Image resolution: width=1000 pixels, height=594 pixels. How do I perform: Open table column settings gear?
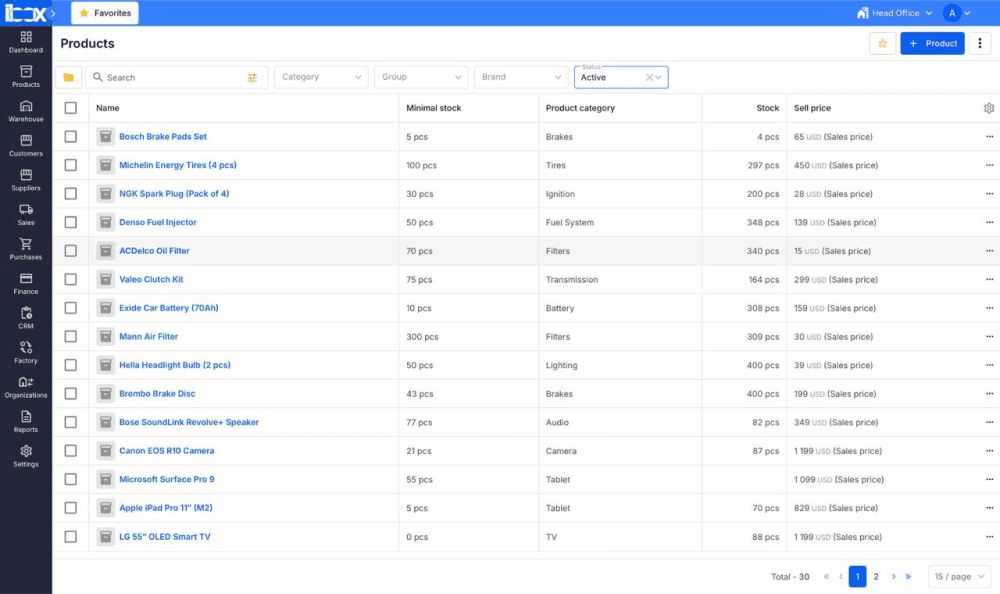[989, 108]
